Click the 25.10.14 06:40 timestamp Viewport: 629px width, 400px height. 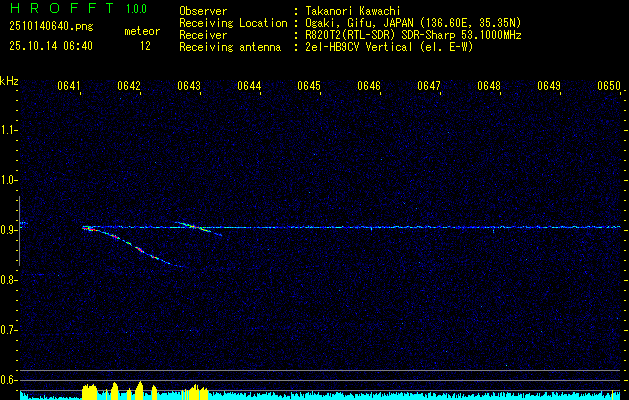[x=50, y=46]
